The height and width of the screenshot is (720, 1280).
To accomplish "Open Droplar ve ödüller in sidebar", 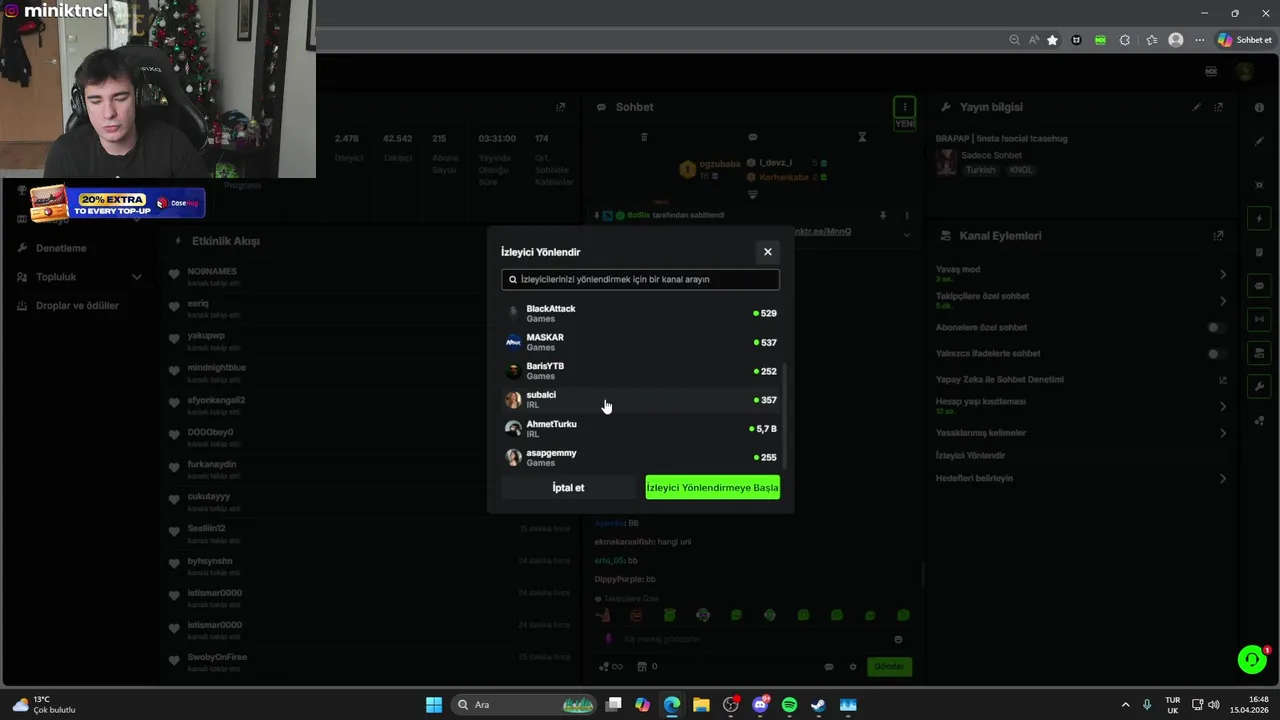I will tap(77, 306).
